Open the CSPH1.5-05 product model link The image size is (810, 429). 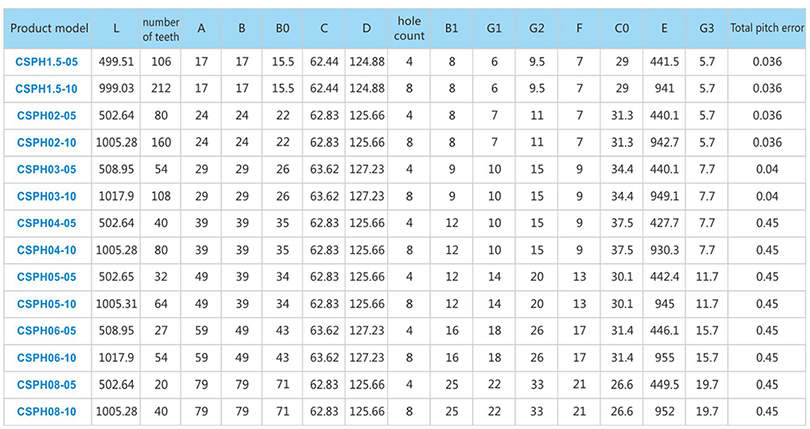pos(46,62)
